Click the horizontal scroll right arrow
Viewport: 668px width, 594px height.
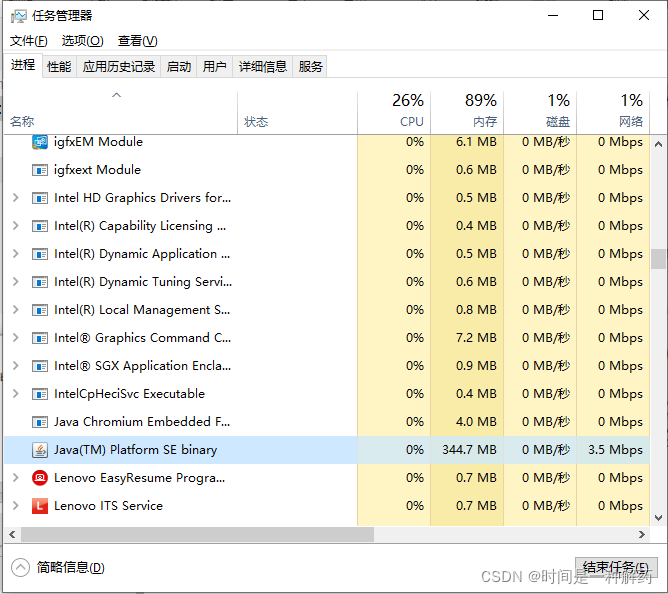click(x=642, y=535)
